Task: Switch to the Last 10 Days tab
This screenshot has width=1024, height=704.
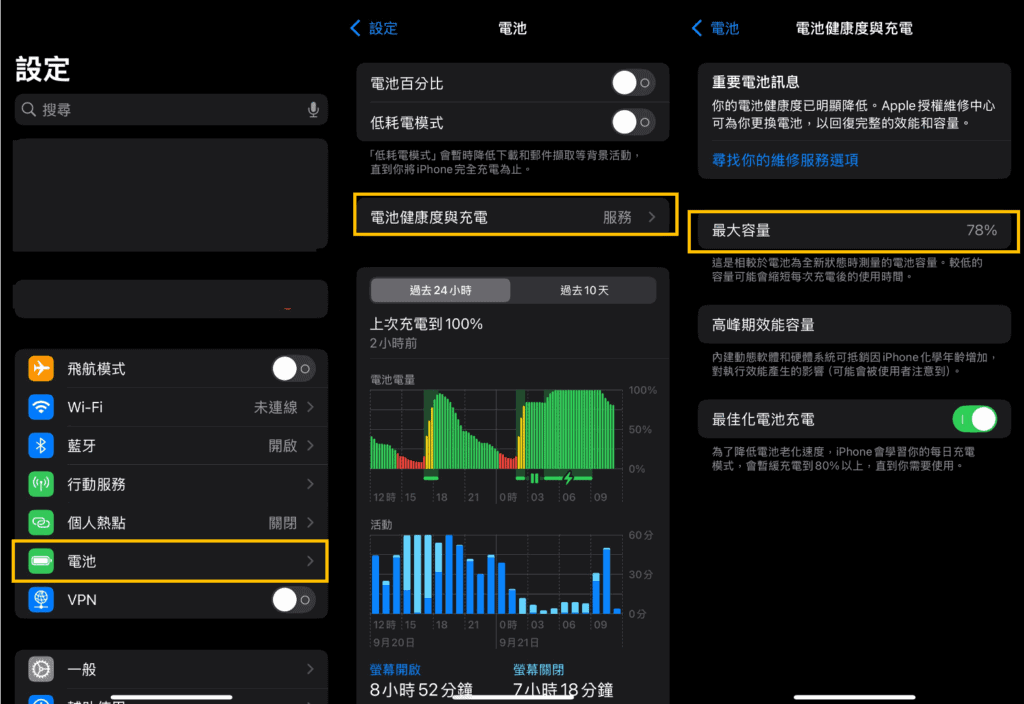Action: tap(584, 290)
